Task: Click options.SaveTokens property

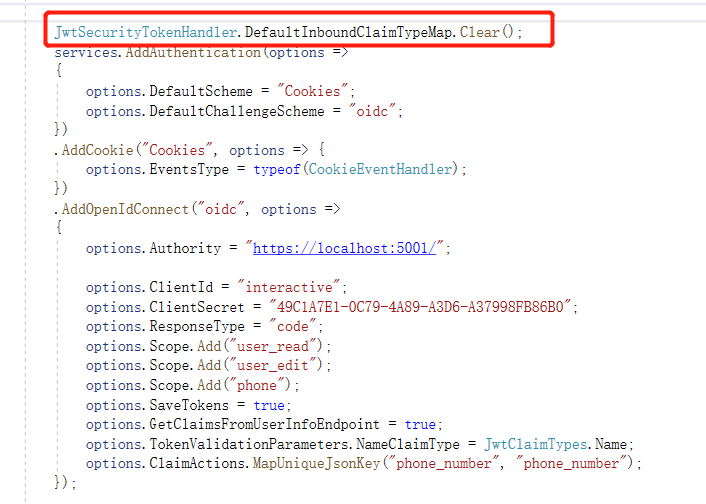Action: click(x=157, y=405)
